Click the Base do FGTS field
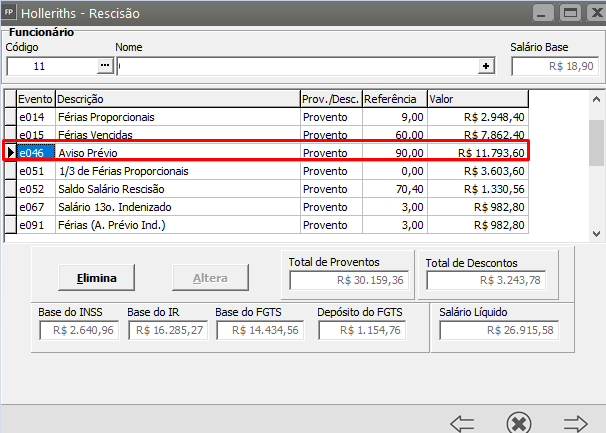The image size is (606, 433). (x=260, y=330)
